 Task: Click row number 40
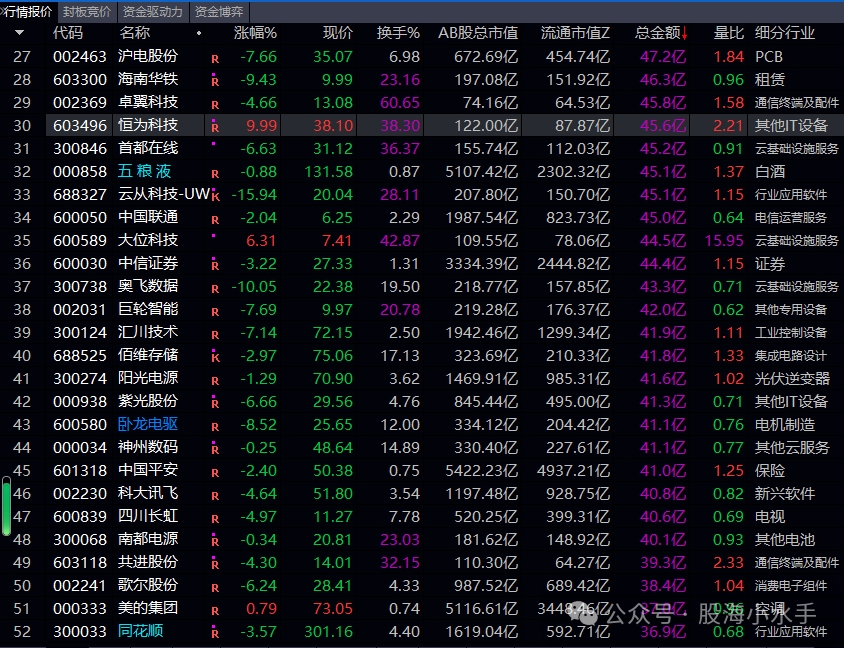click(22, 356)
